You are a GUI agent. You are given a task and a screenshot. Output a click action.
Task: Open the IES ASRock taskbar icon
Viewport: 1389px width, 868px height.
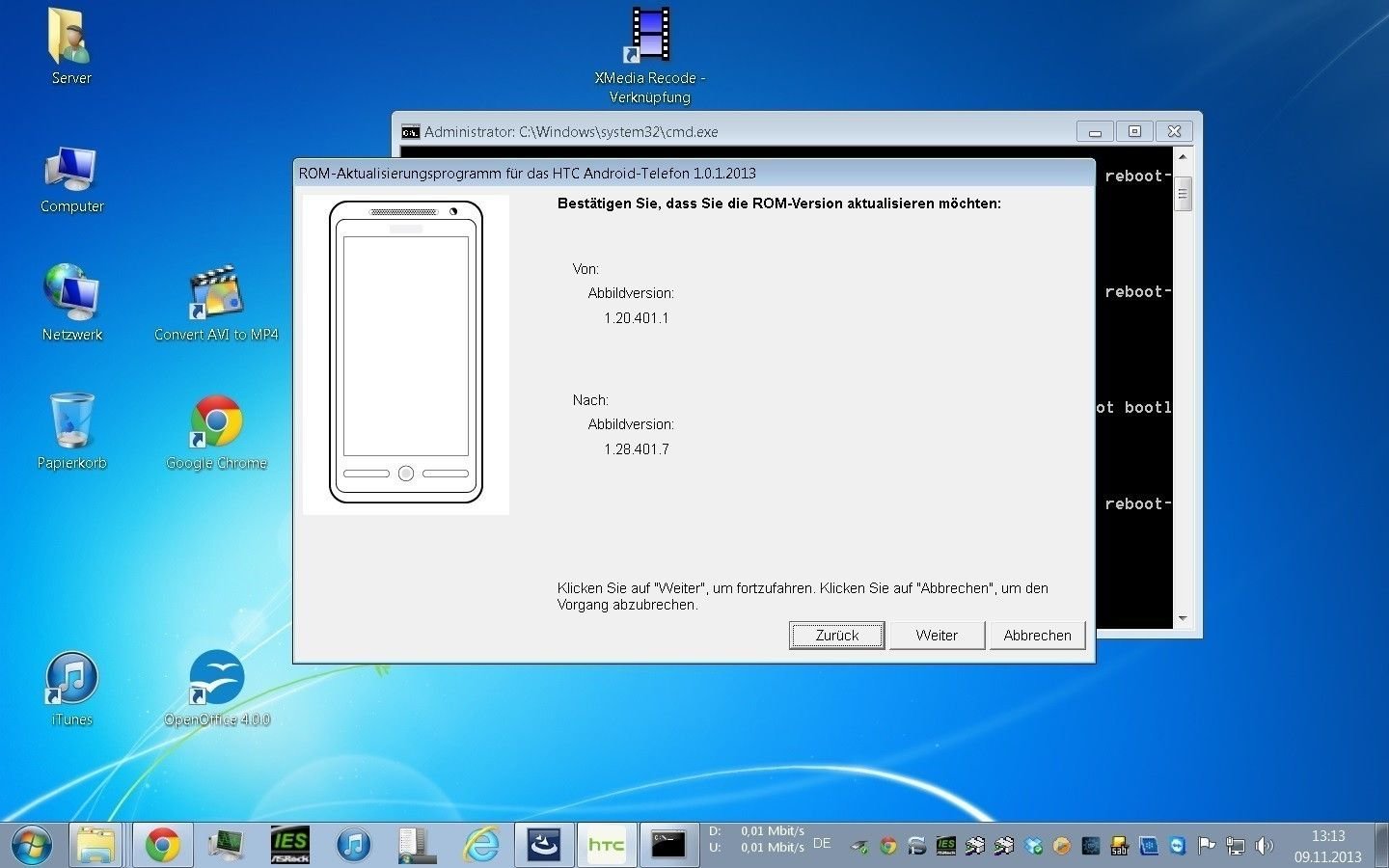289,846
